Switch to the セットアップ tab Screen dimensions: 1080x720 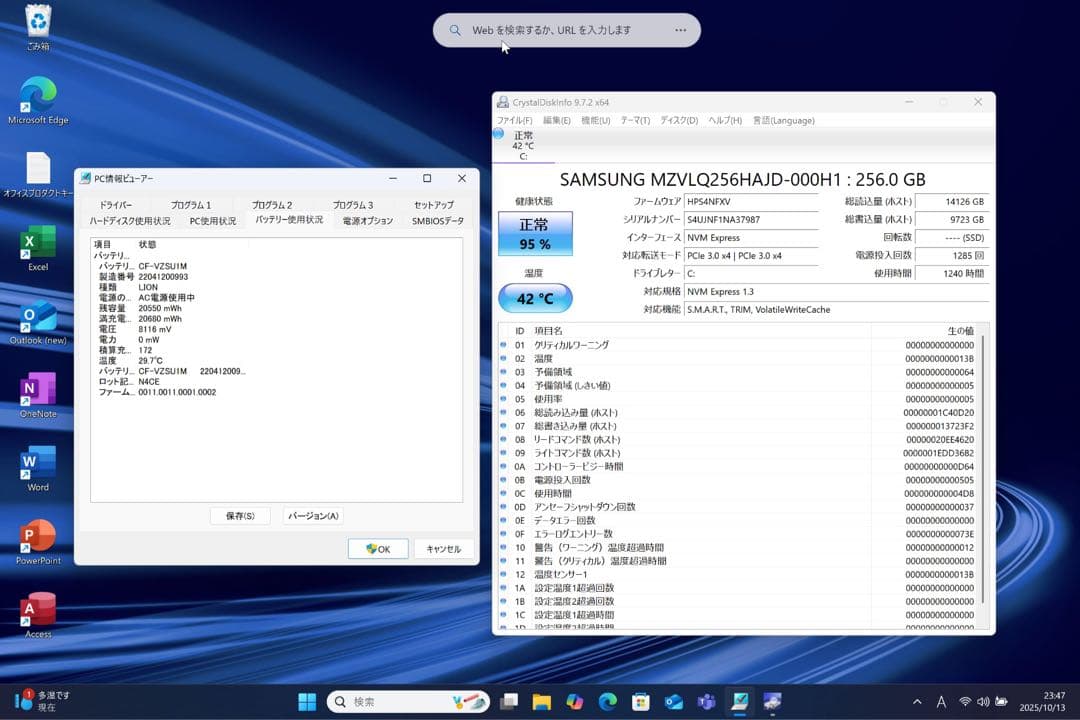coord(434,205)
